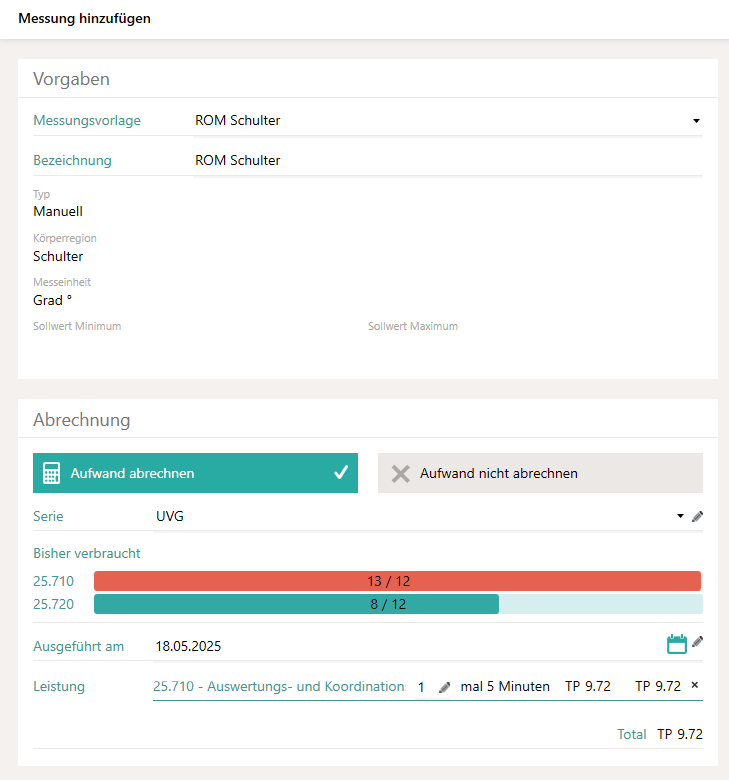Click the calculator icon on Aufwand abrechnen
Screen dimensions: 729x780
click(52, 473)
